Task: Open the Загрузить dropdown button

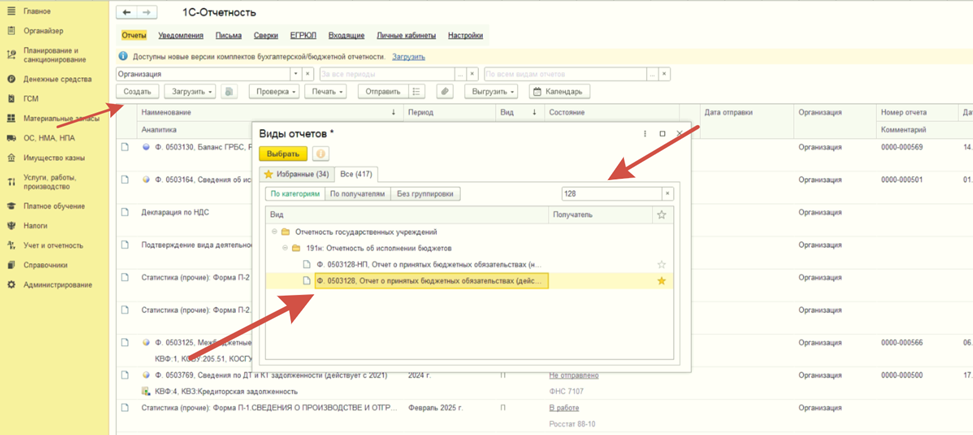Action: [x=190, y=91]
